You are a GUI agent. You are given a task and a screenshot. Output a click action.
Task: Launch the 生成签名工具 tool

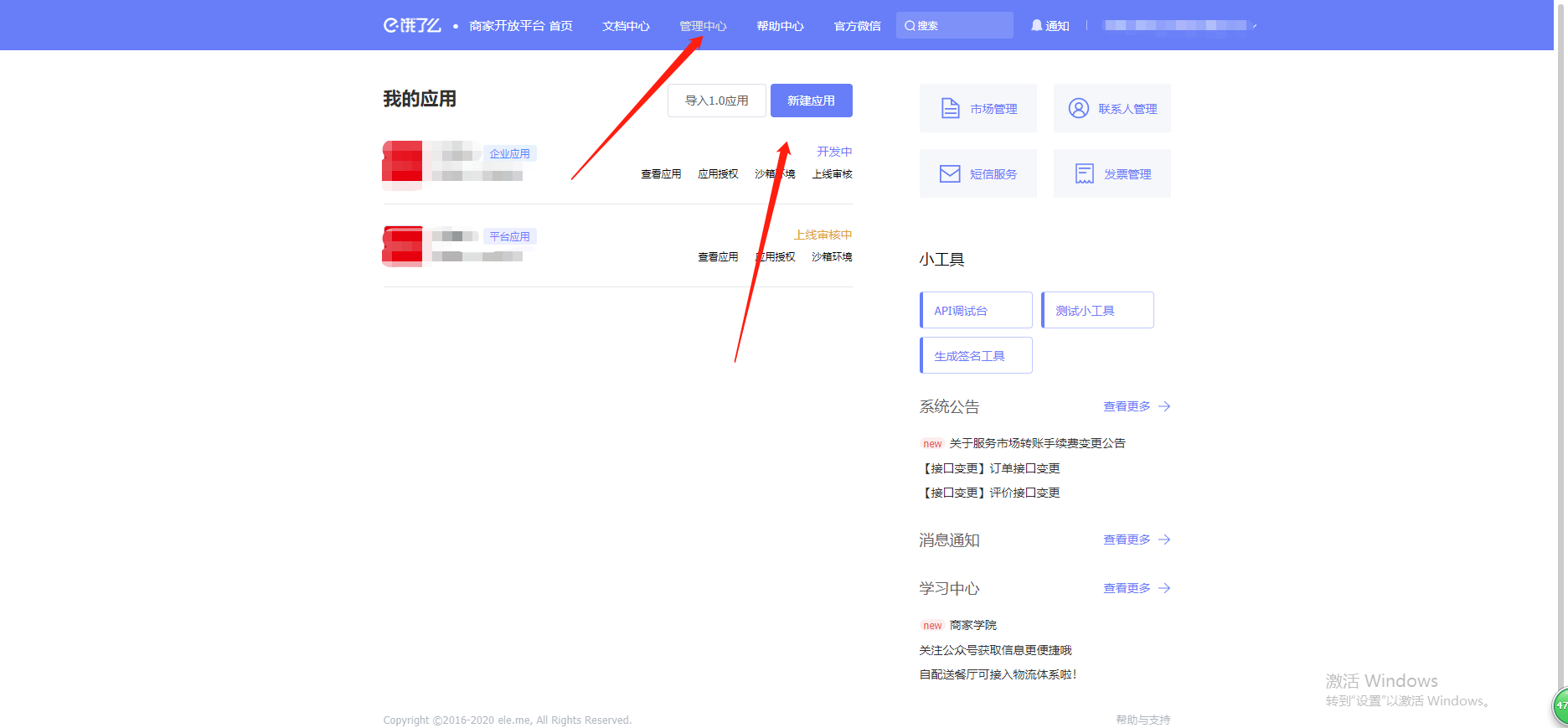click(x=976, y=355)
